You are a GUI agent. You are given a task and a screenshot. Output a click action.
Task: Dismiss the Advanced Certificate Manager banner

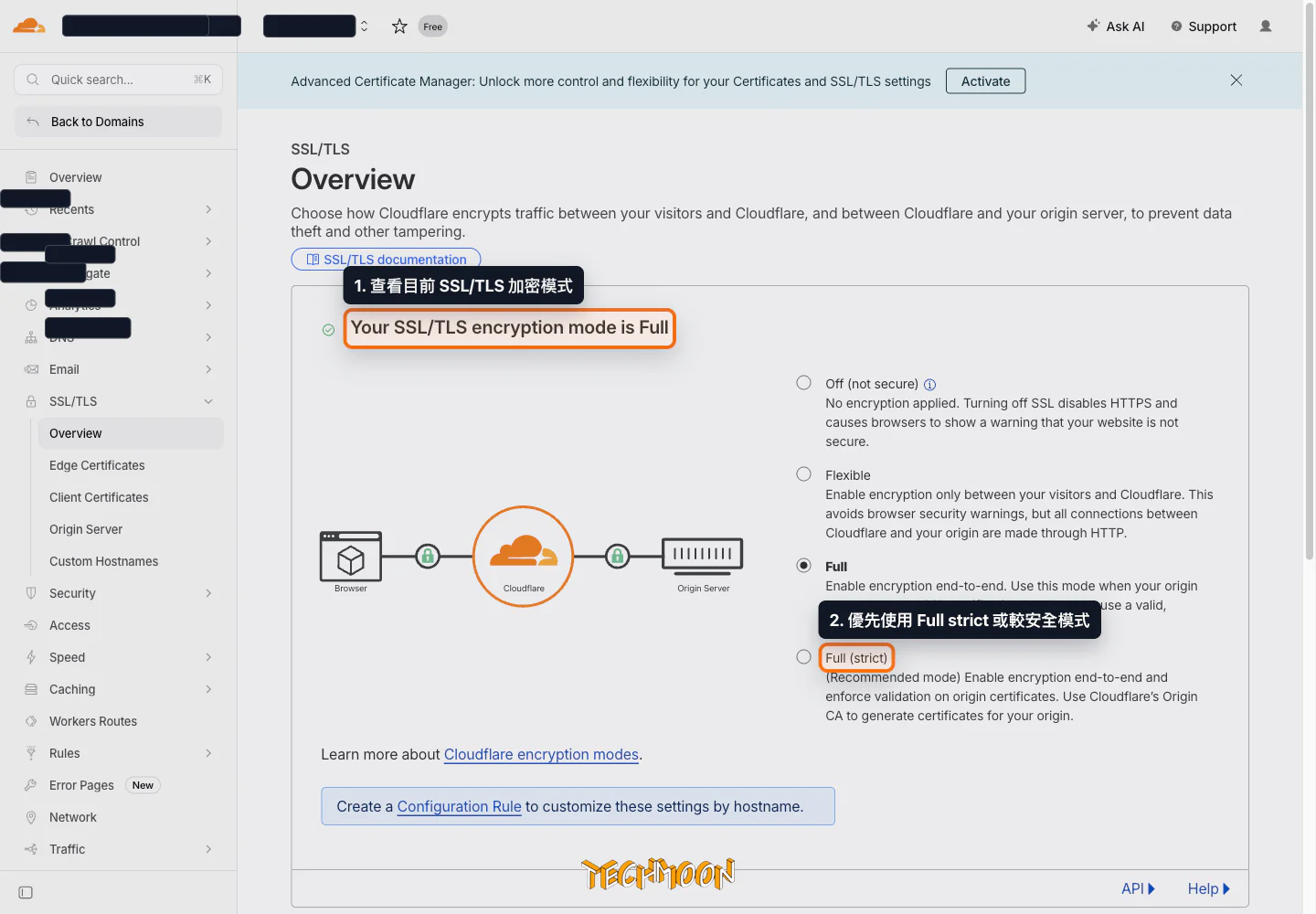pos(1236,80)
